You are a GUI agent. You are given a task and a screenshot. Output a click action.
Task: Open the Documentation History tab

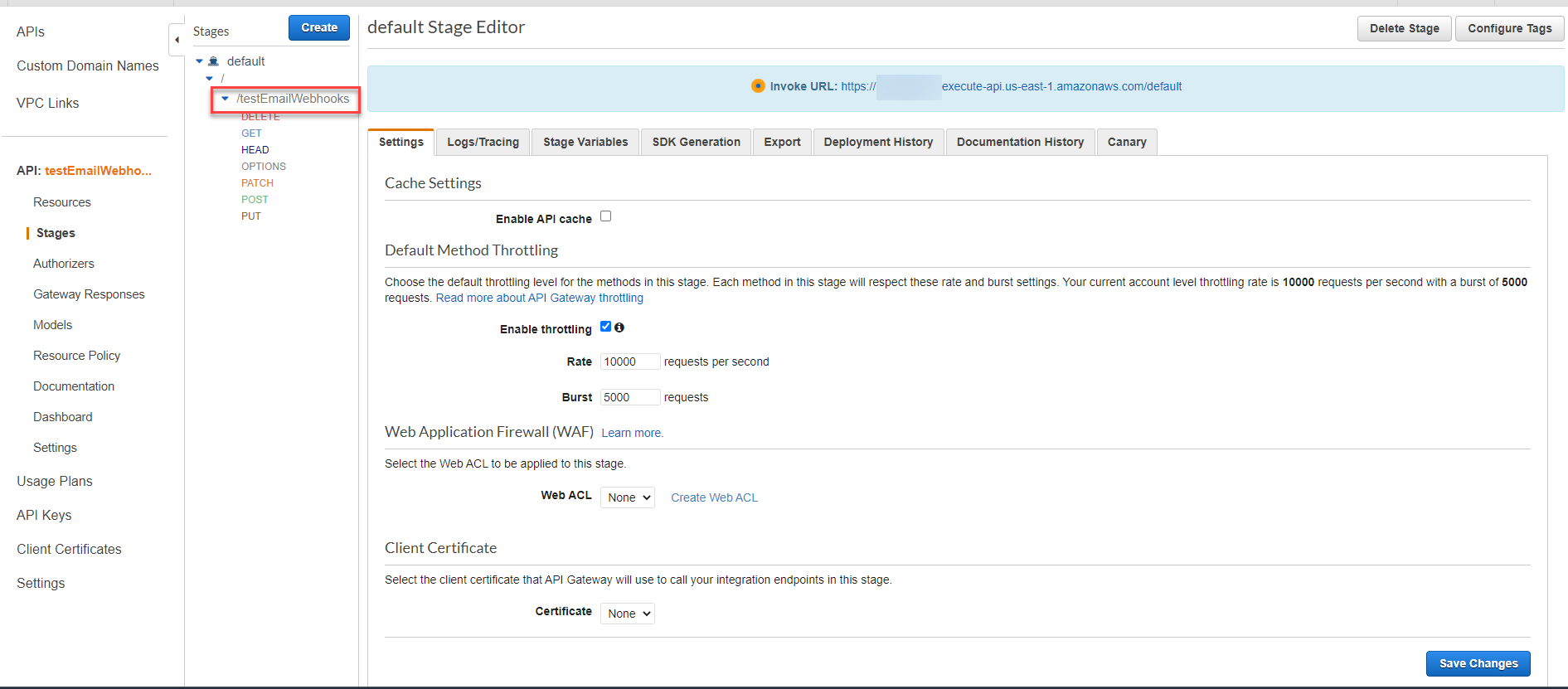coord(1021,142)
